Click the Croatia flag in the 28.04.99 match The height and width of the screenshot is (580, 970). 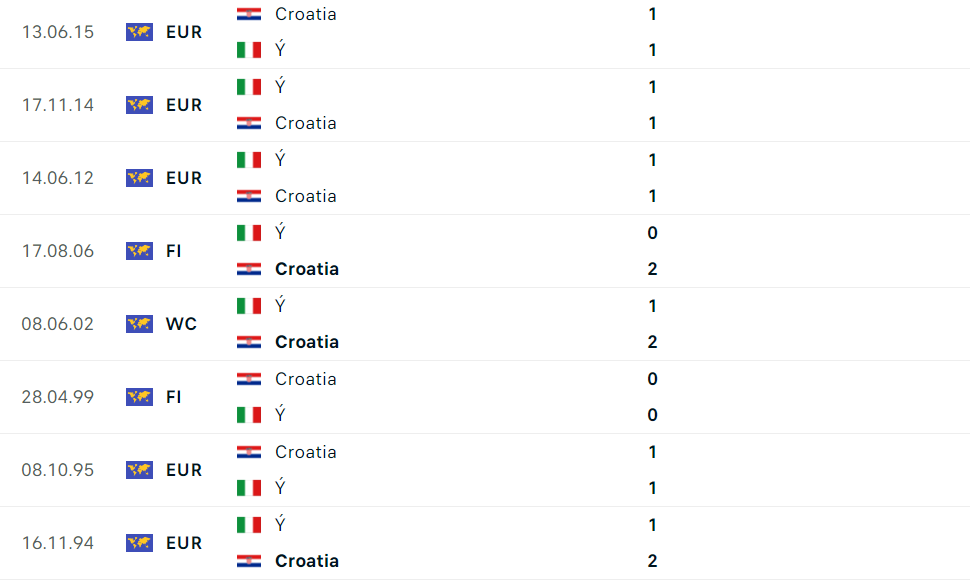click(249, 379)
